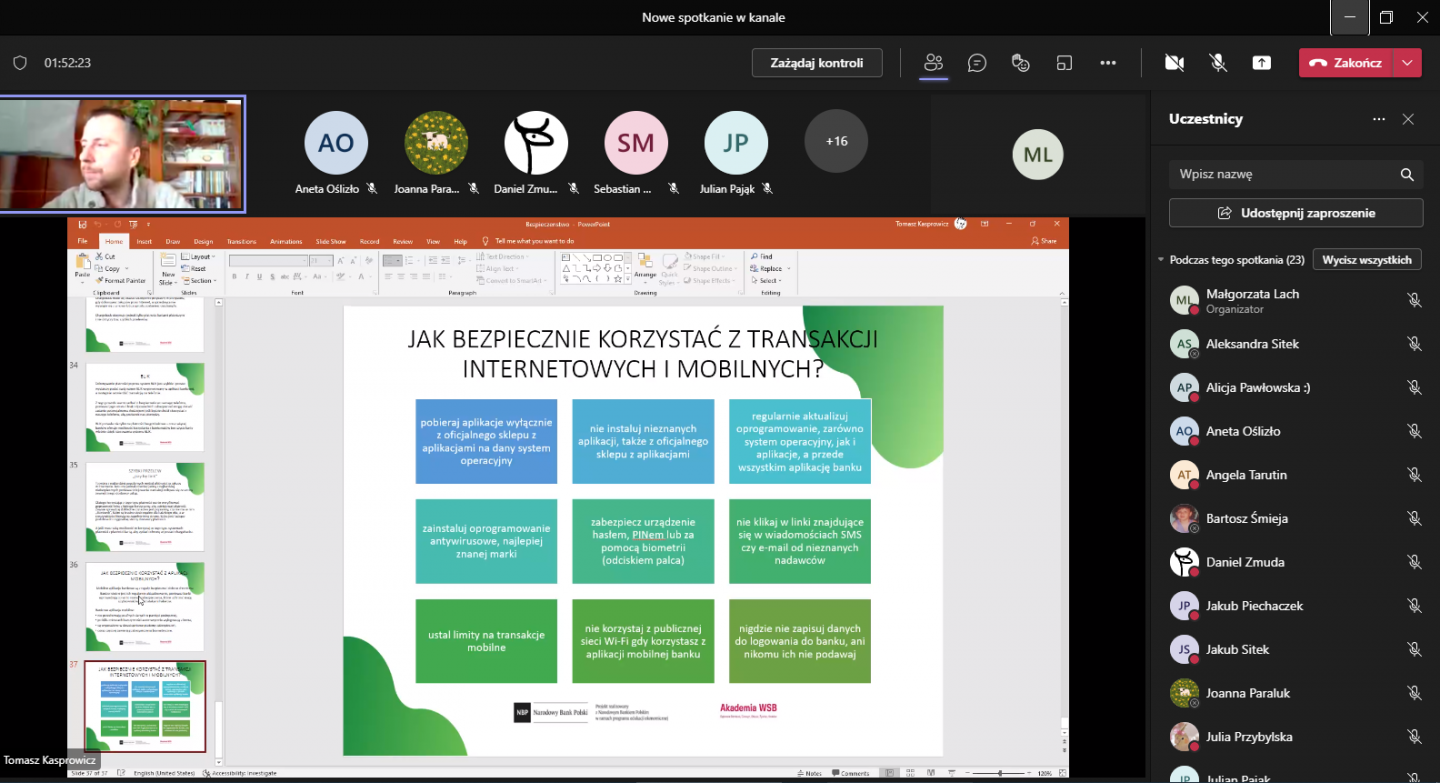Open the Layout dropdown in Slides group

pyautogui.click(x=197, y=257)
